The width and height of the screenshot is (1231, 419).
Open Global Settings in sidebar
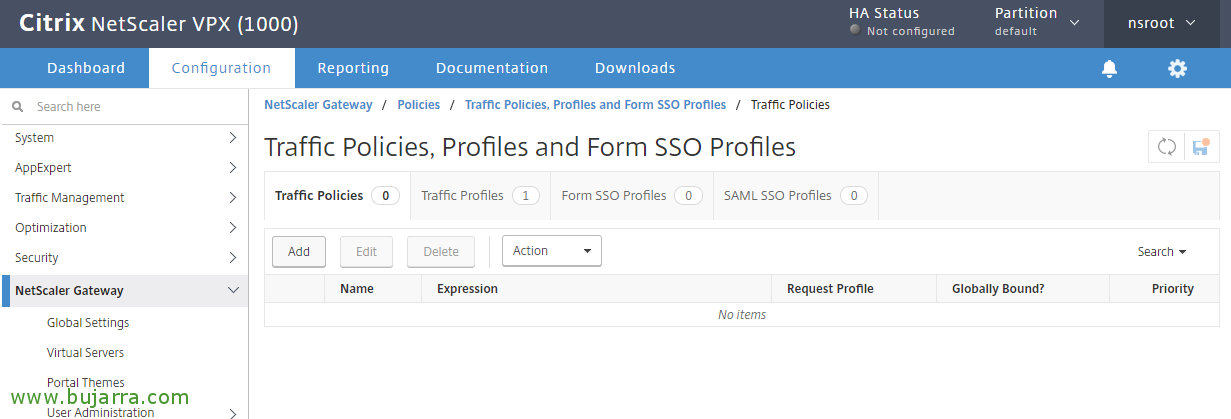(88, 323)
